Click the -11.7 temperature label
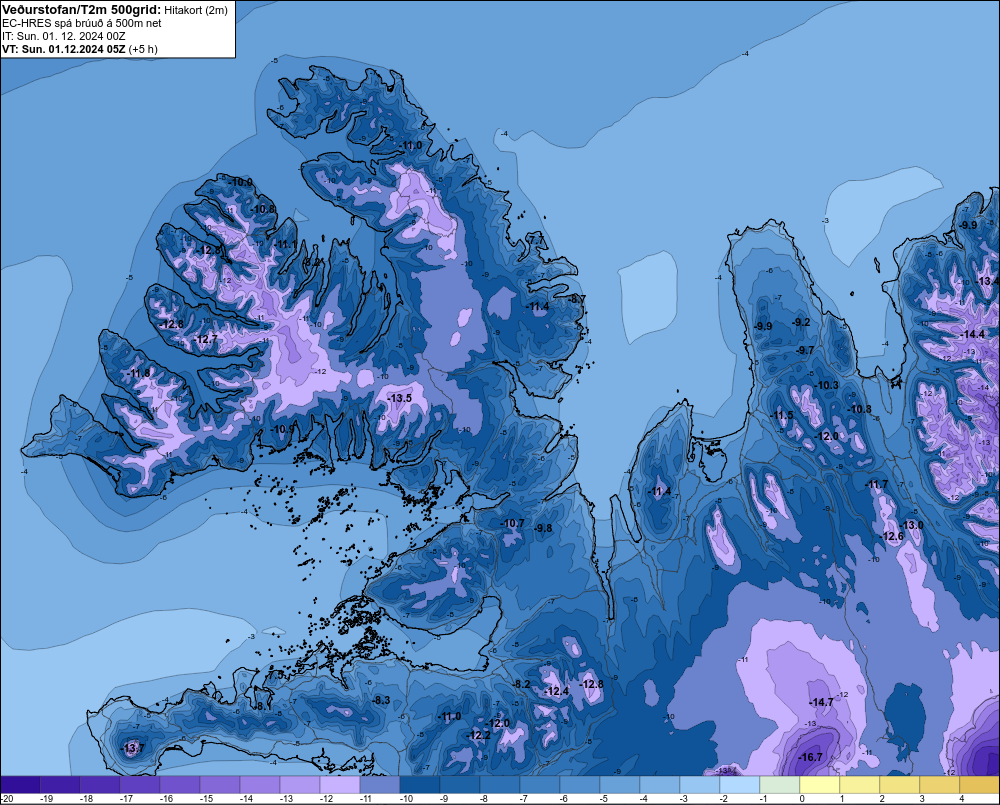This screenshot has height=805, width=1000. [x=876, y=485]
